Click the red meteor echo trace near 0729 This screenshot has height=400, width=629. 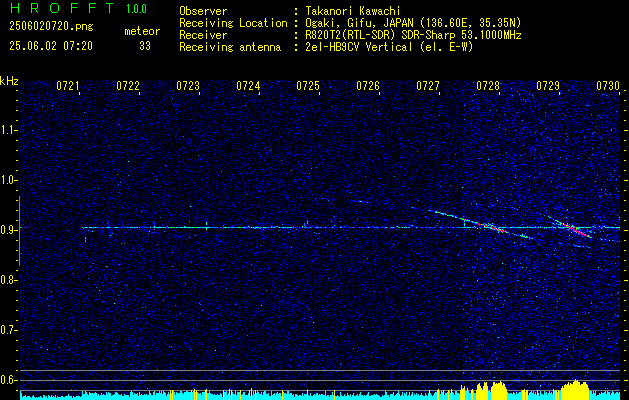coord(577,230)
